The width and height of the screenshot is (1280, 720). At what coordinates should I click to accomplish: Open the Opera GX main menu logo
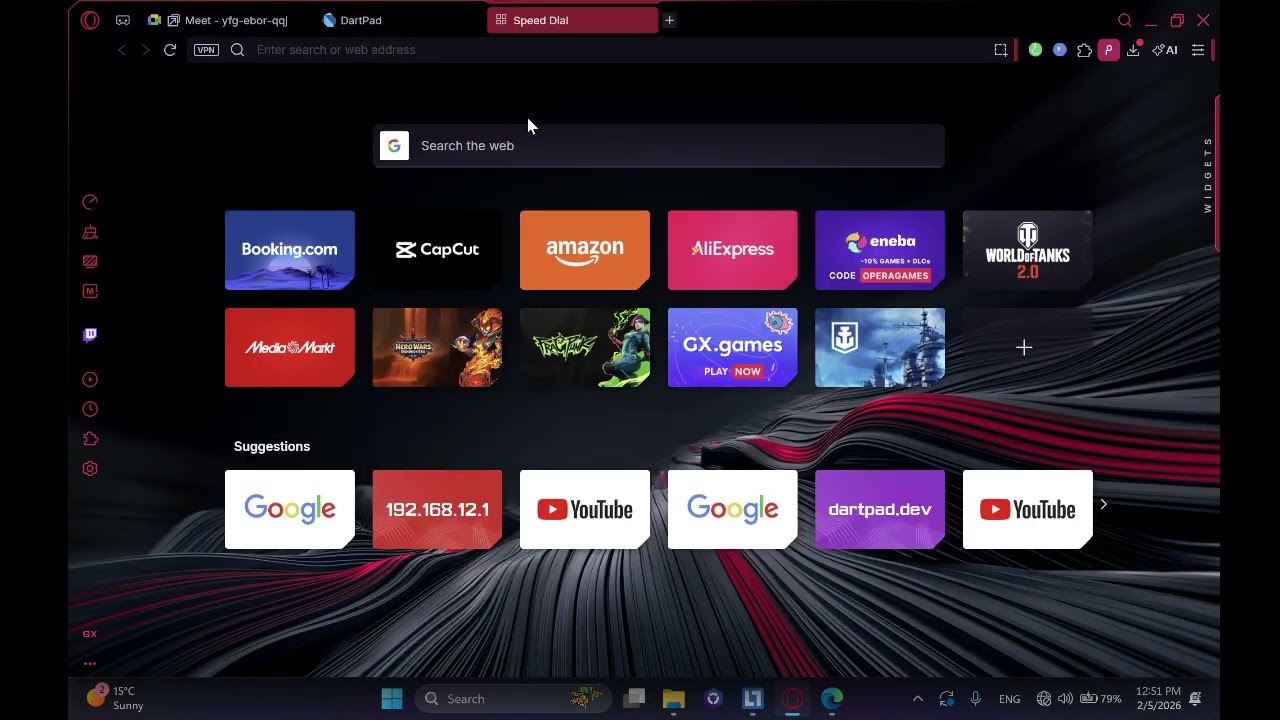90,20
